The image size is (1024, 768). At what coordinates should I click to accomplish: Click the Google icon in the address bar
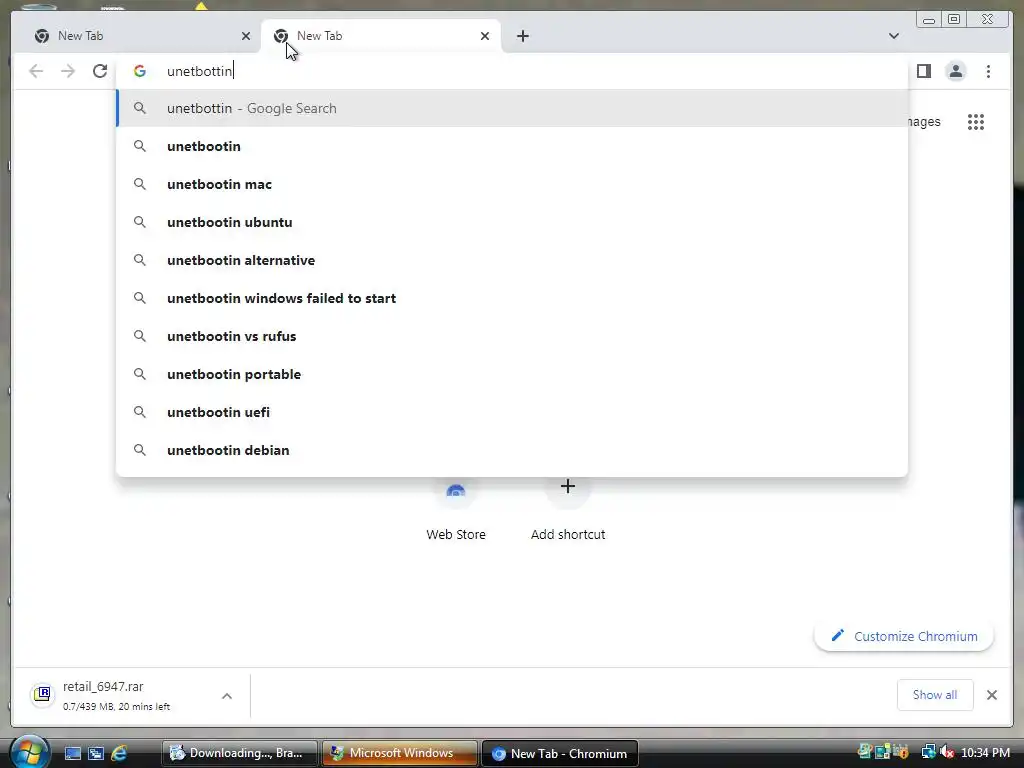coord(140,71)
